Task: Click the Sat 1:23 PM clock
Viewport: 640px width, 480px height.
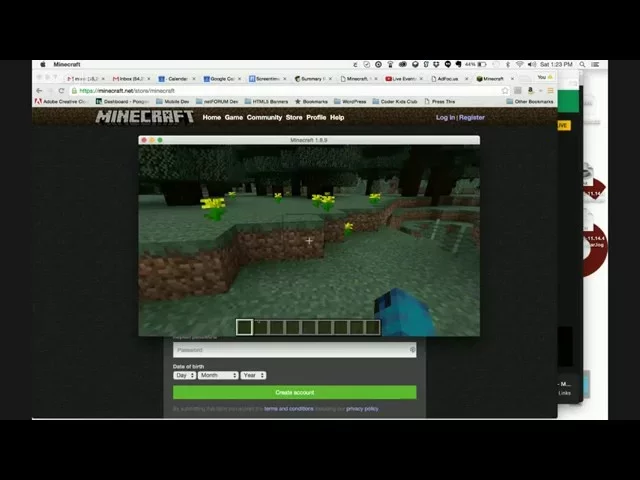Action: click(x=556, y=64)
